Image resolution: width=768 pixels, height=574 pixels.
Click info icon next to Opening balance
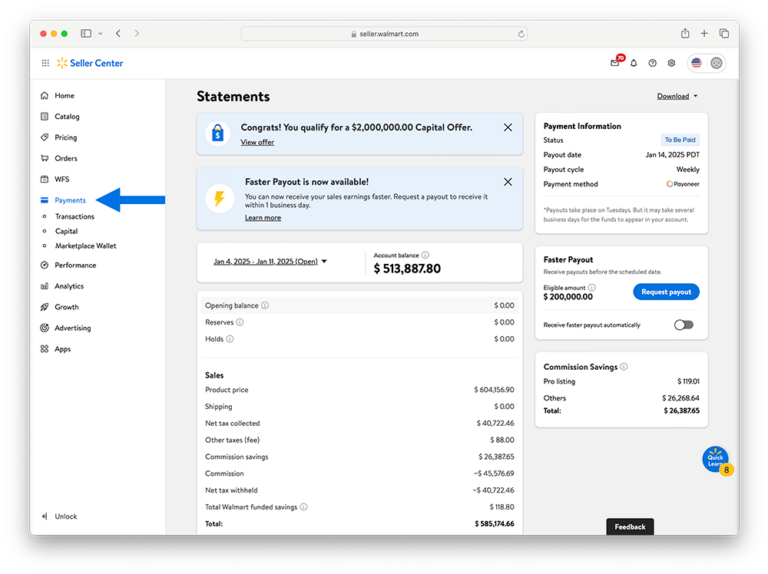265,305
